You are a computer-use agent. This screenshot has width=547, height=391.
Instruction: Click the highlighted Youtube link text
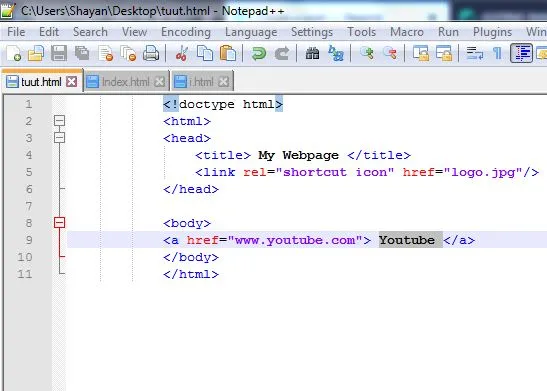(x=407, y=240)
